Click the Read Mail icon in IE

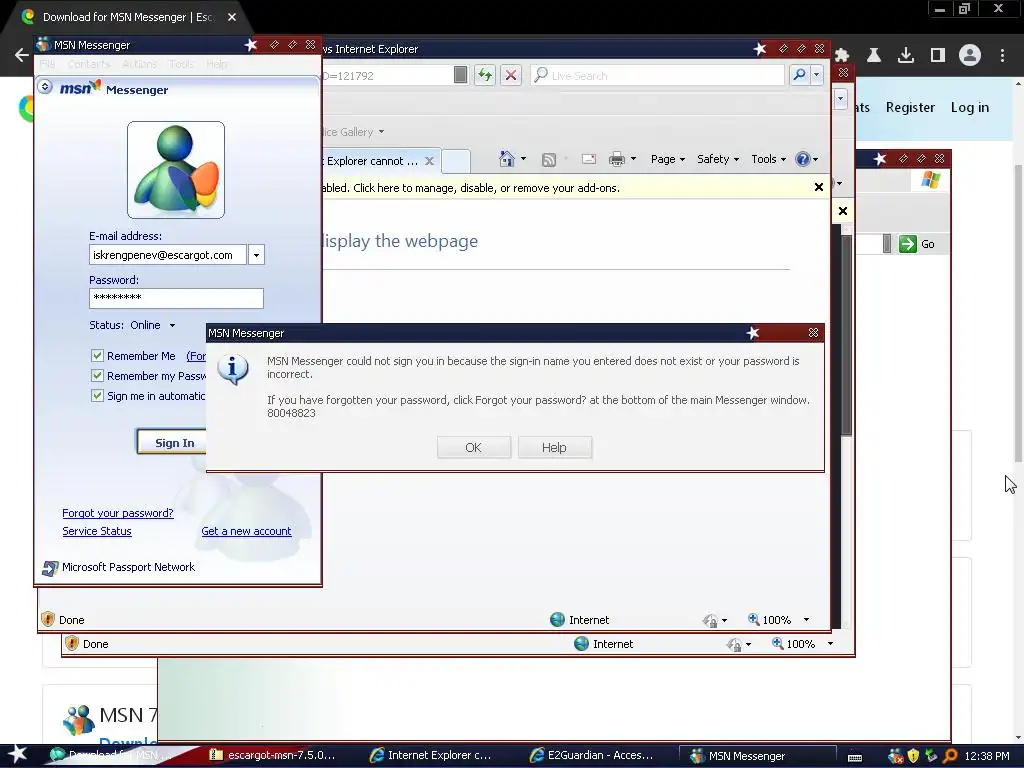(588, 159)
